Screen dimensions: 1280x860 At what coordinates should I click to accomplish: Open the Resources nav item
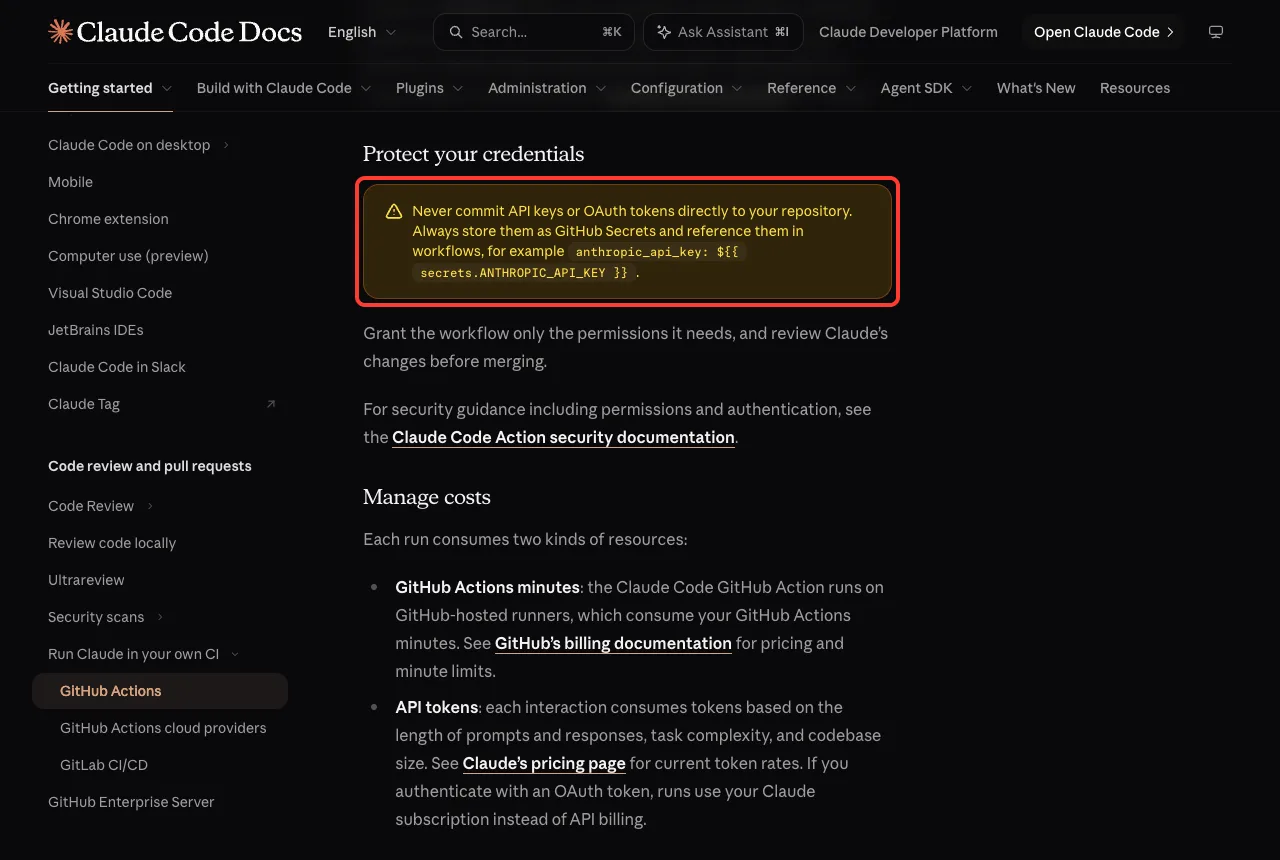point(1135,88)
